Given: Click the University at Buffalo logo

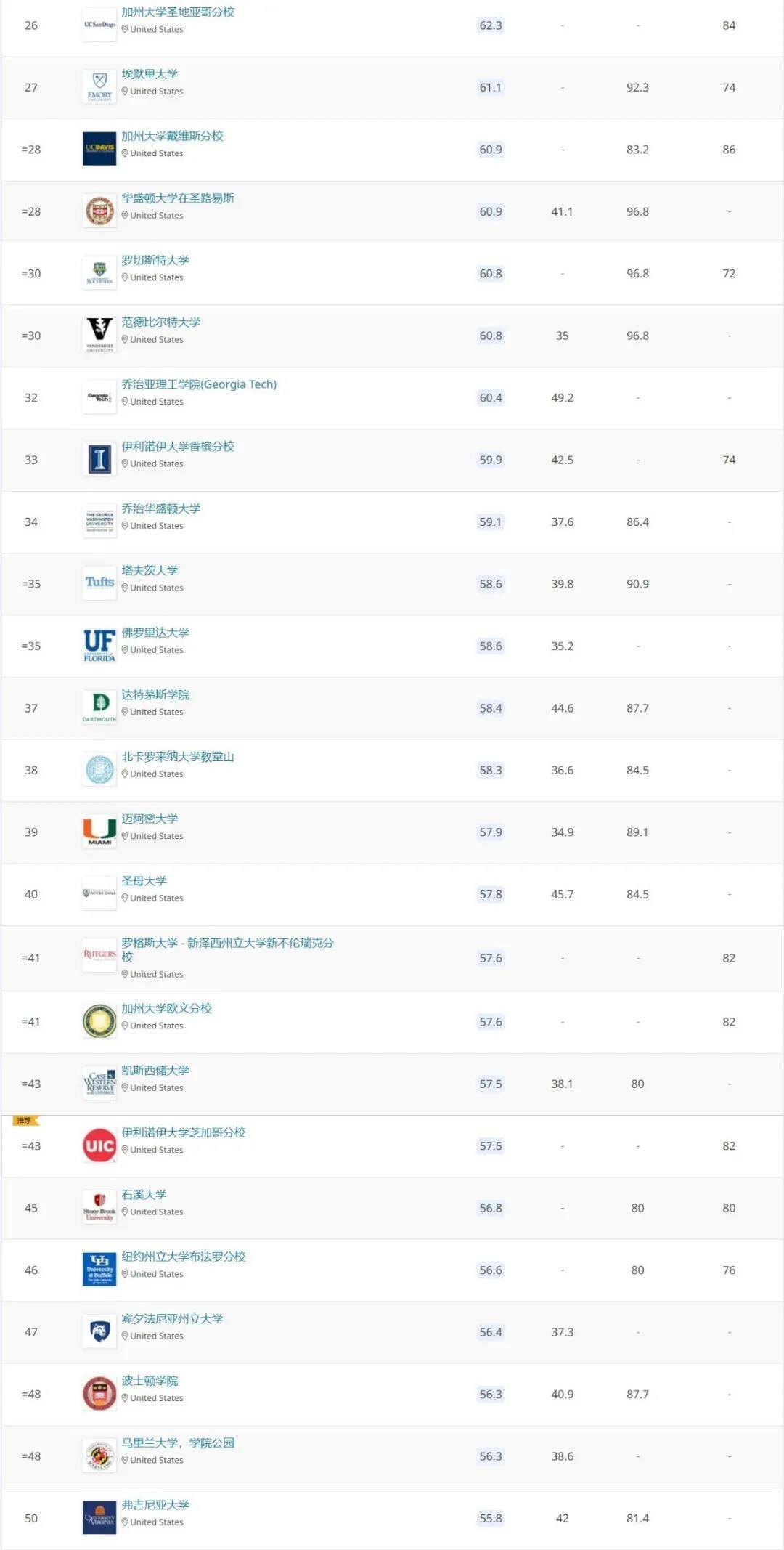Looking at the screenshot, I should (x=99, y=1270).
